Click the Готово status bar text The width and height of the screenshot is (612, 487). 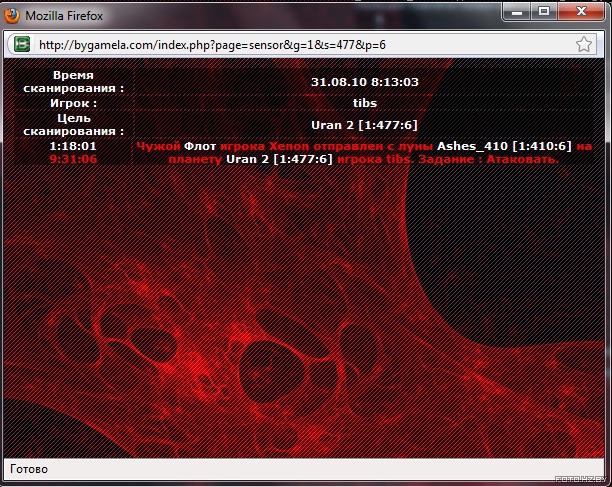pos(29,469)
